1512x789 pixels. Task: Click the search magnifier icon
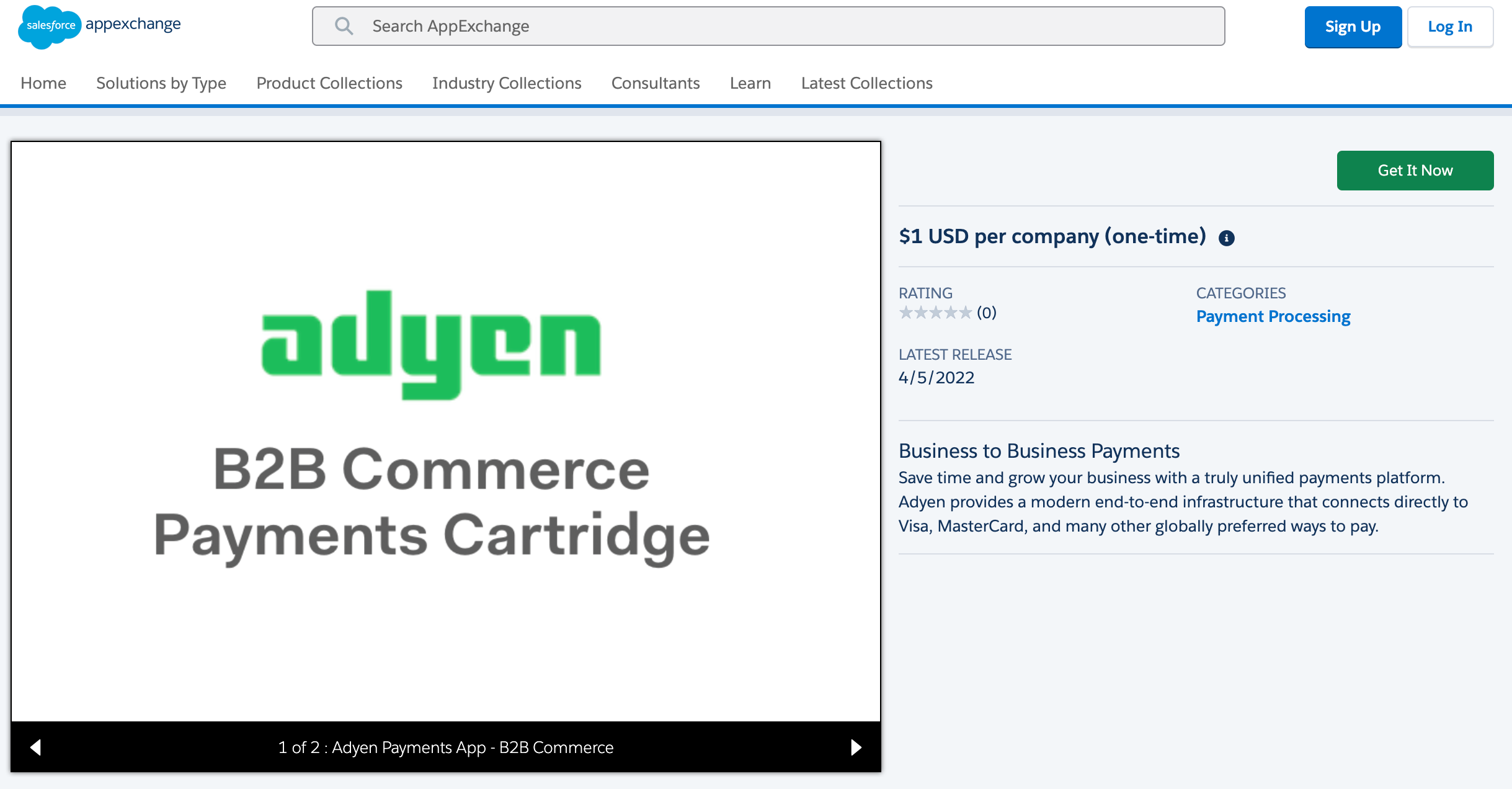coord(344,26)
